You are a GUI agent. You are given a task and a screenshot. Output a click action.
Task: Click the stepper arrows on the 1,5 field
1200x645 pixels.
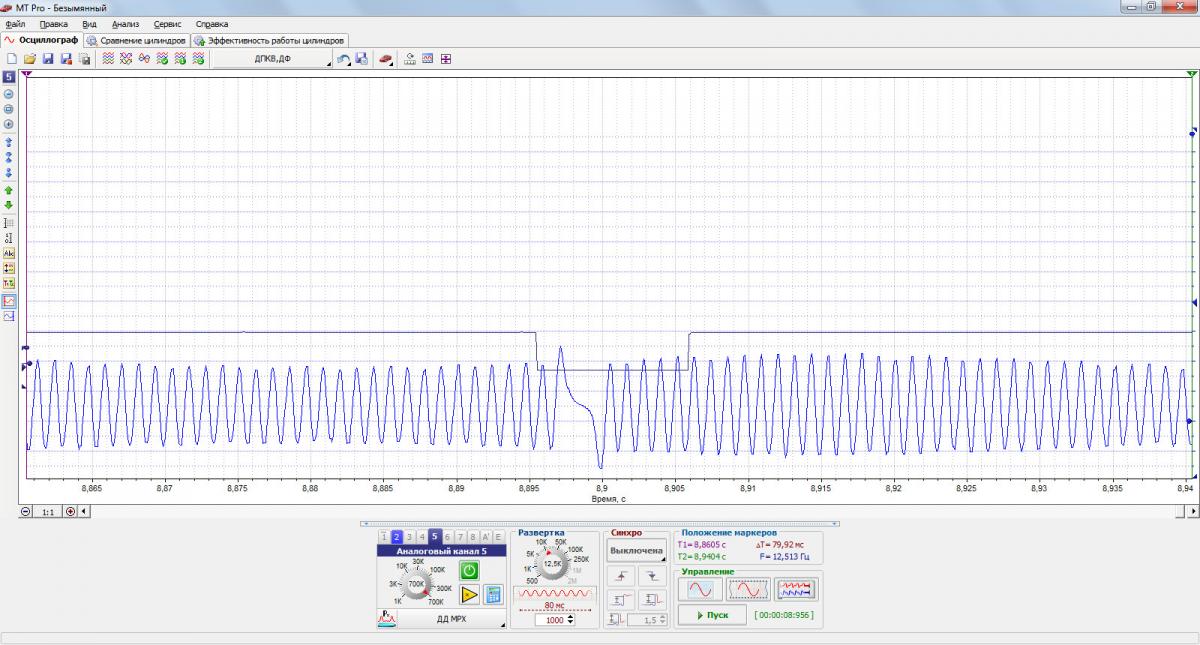coord(661,620)
